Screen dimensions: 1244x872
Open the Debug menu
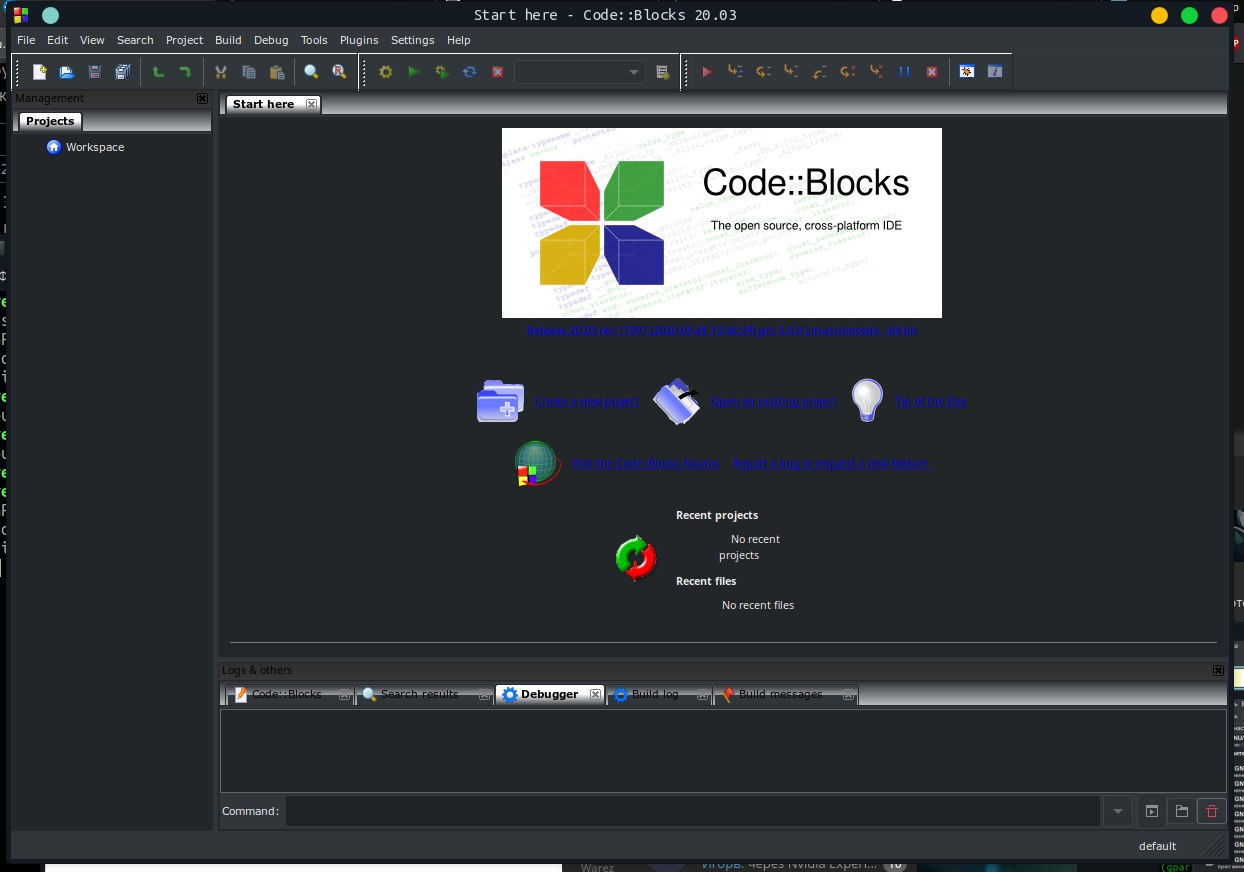point(271,40)
